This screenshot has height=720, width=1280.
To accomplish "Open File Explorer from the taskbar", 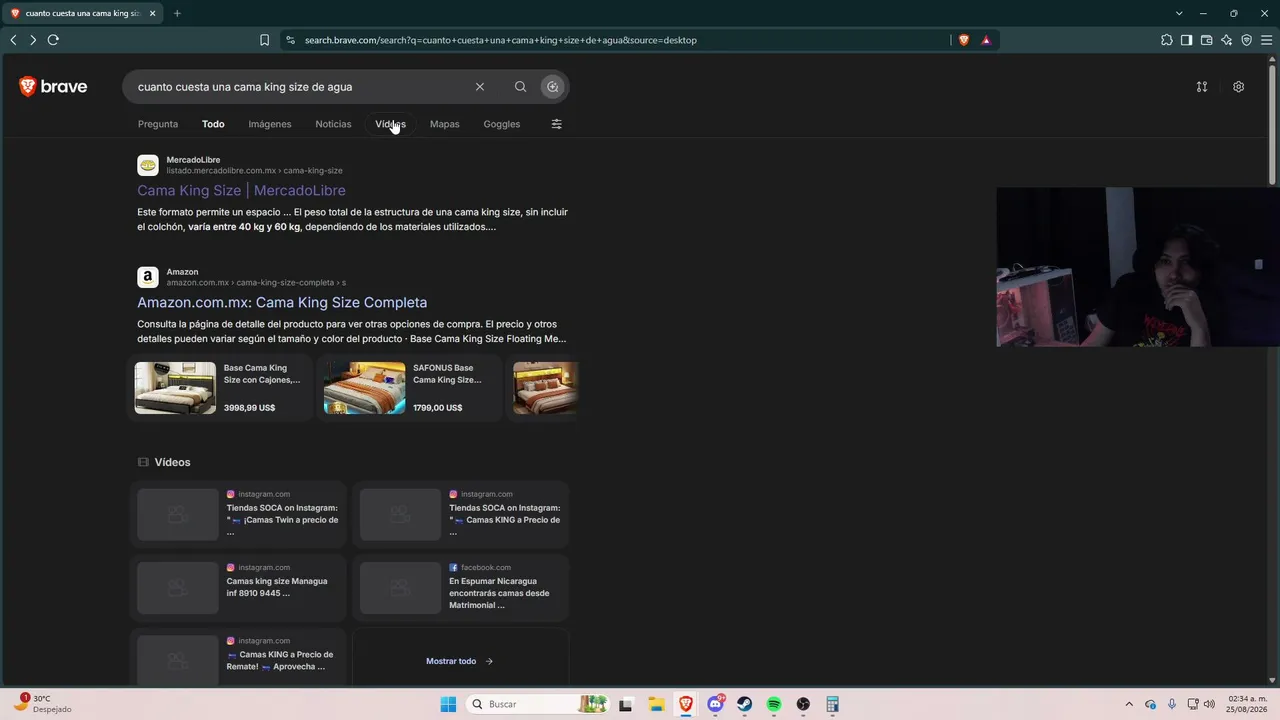I will (x=656, y=704).
